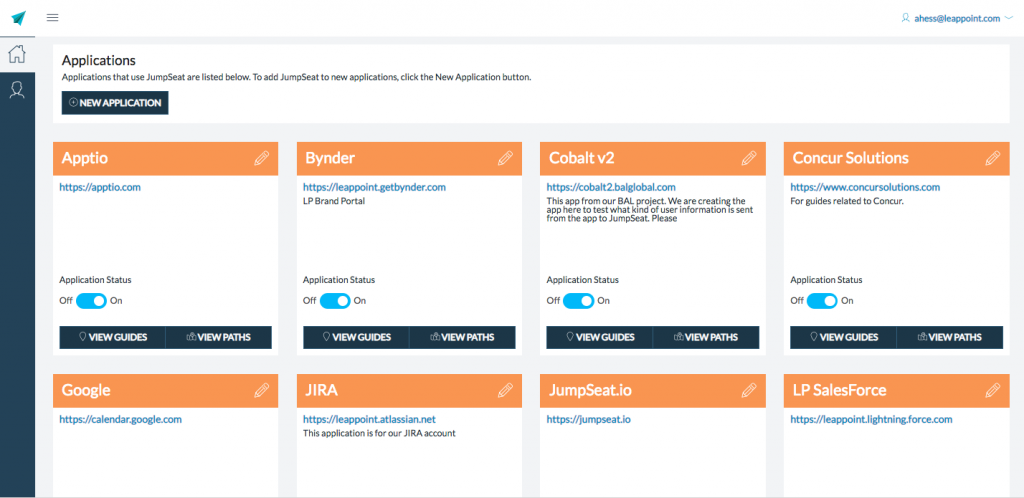Disable the Bynder application status toggle

point(335,301)
